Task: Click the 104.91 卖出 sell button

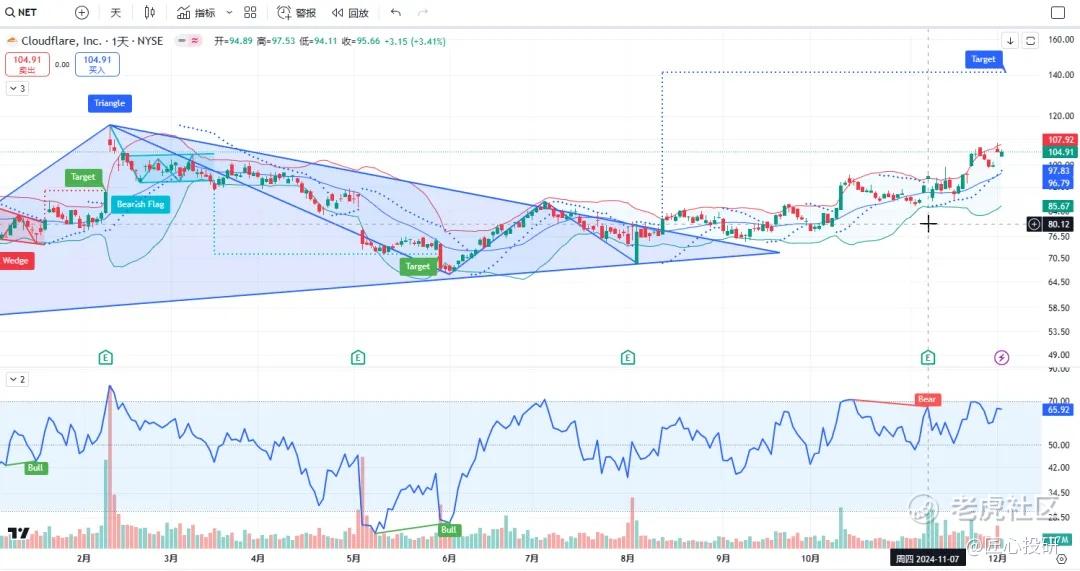Action: point(28,64)
